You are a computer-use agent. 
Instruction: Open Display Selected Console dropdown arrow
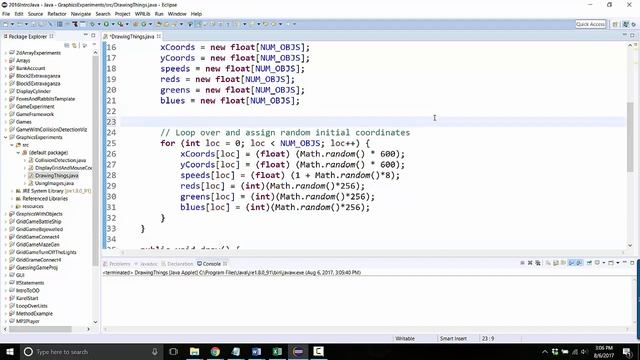point(604,263)
